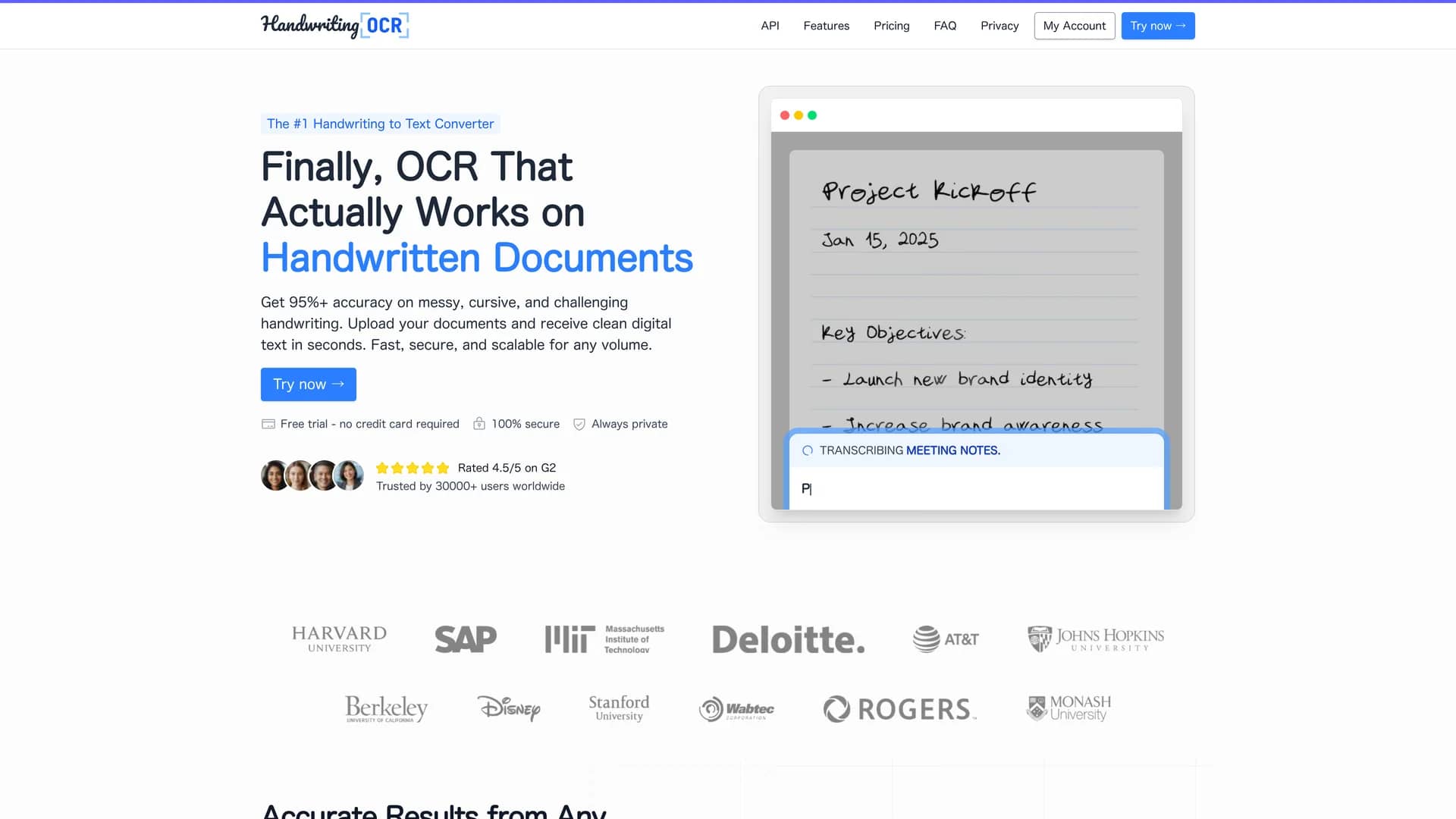Screen dimensions: 1456x819
Task: Click the My Account button
Action: (1075, 26)
